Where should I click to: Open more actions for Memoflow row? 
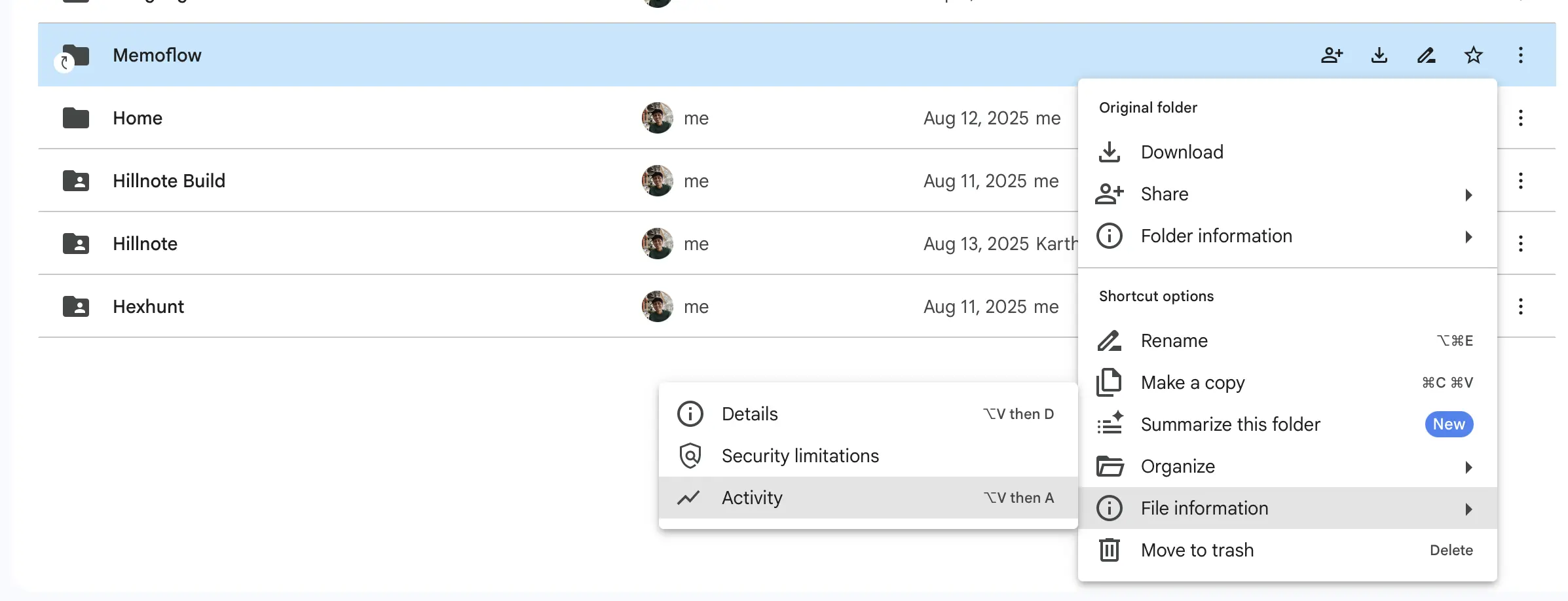(1520, 55)
